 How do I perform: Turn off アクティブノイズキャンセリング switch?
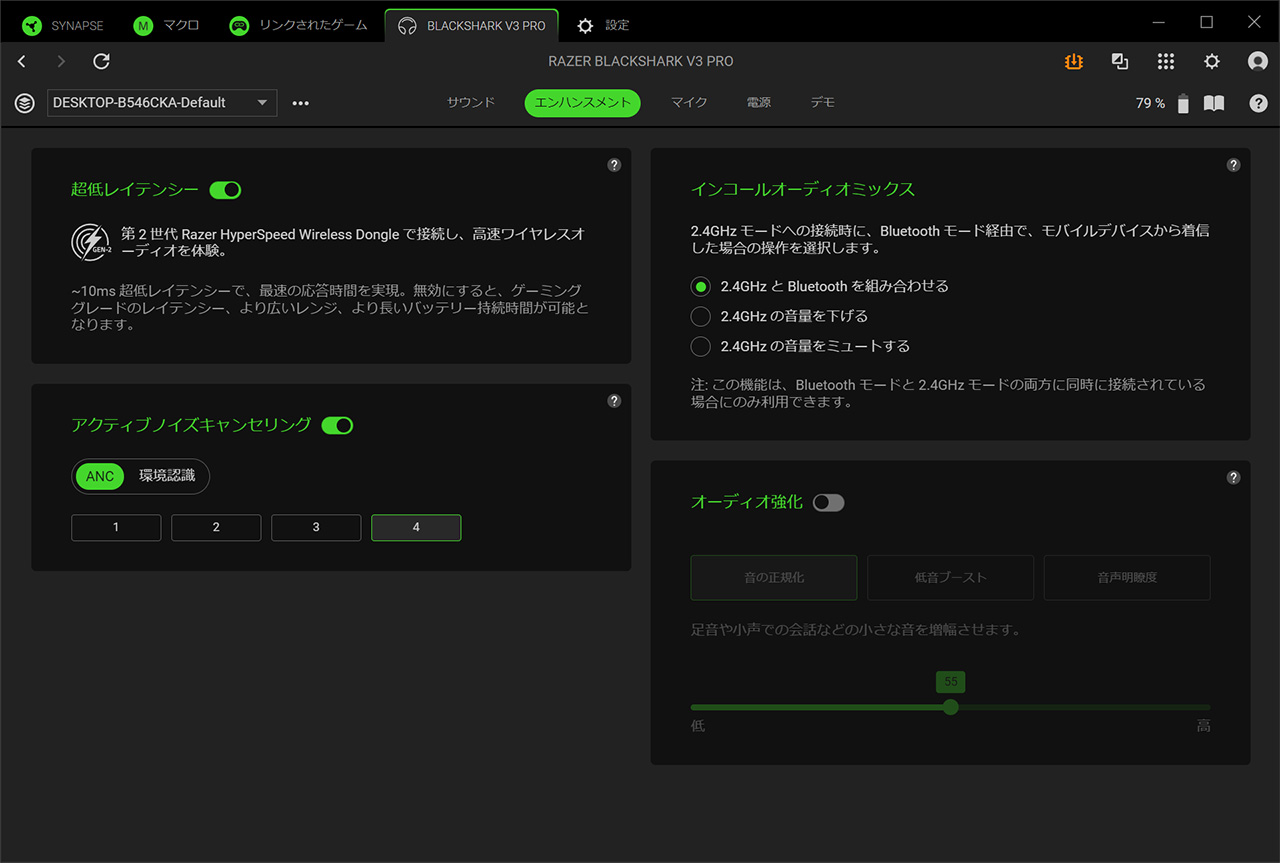click(x=337, y=426)
